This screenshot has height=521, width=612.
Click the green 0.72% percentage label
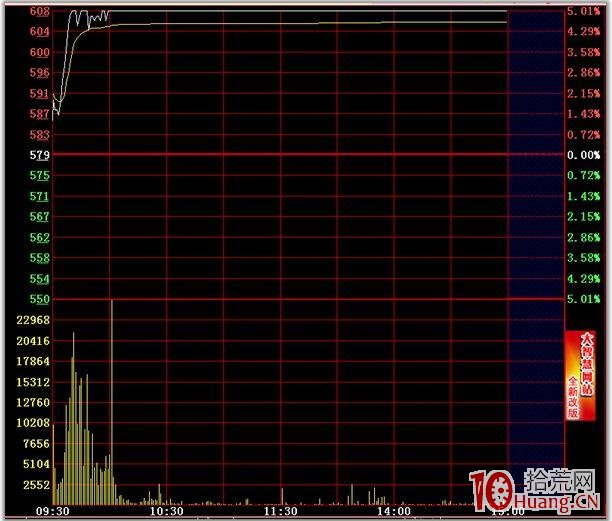click(584, 176)
